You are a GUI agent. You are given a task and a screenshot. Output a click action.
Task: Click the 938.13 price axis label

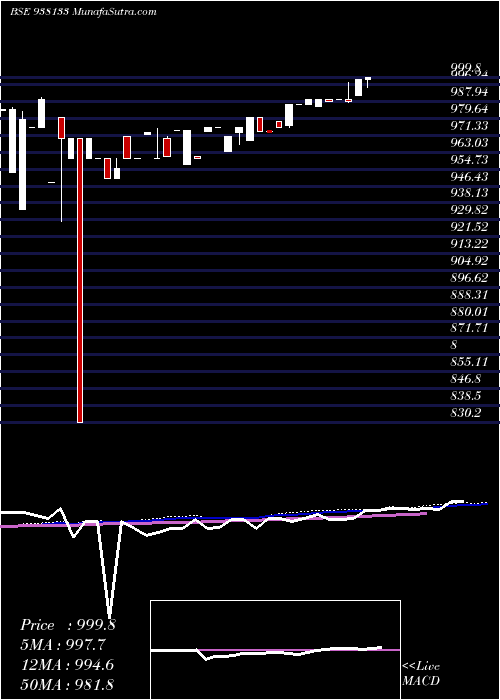[x=469, y=193]
